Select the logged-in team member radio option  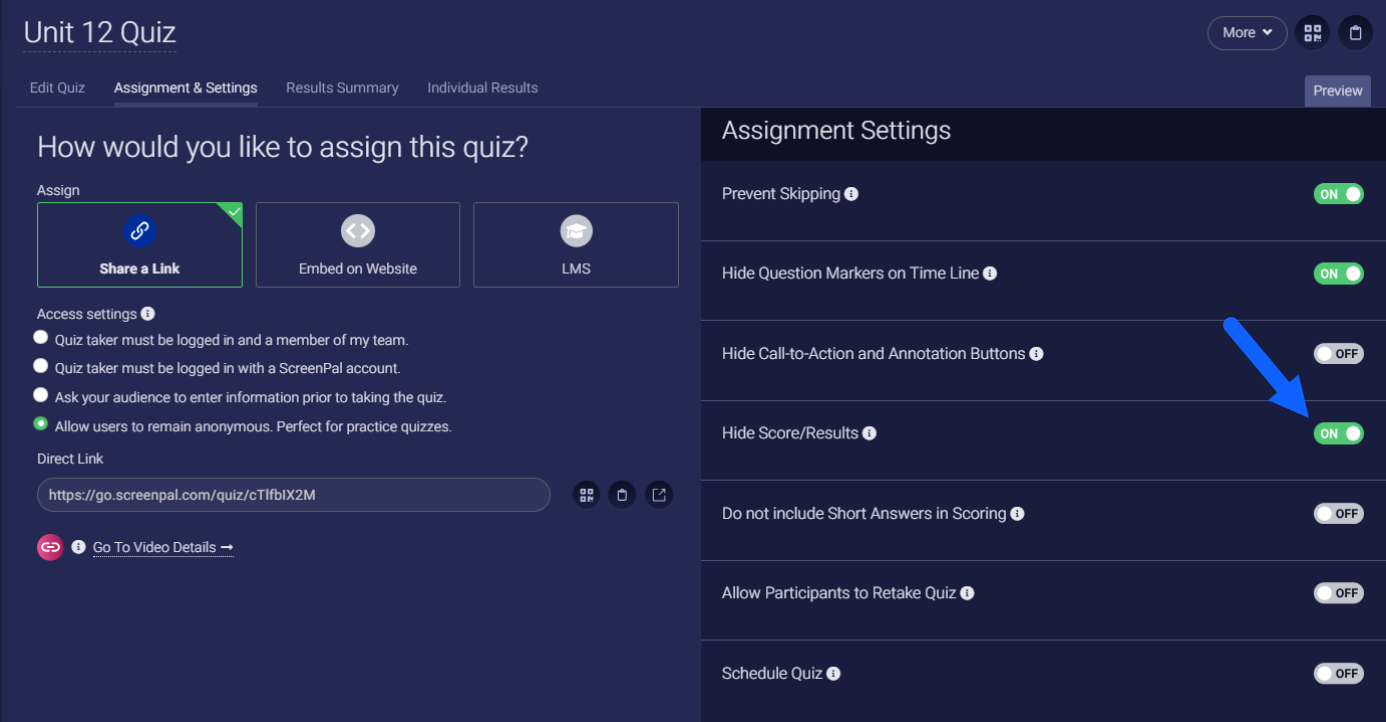coord(41,338)
